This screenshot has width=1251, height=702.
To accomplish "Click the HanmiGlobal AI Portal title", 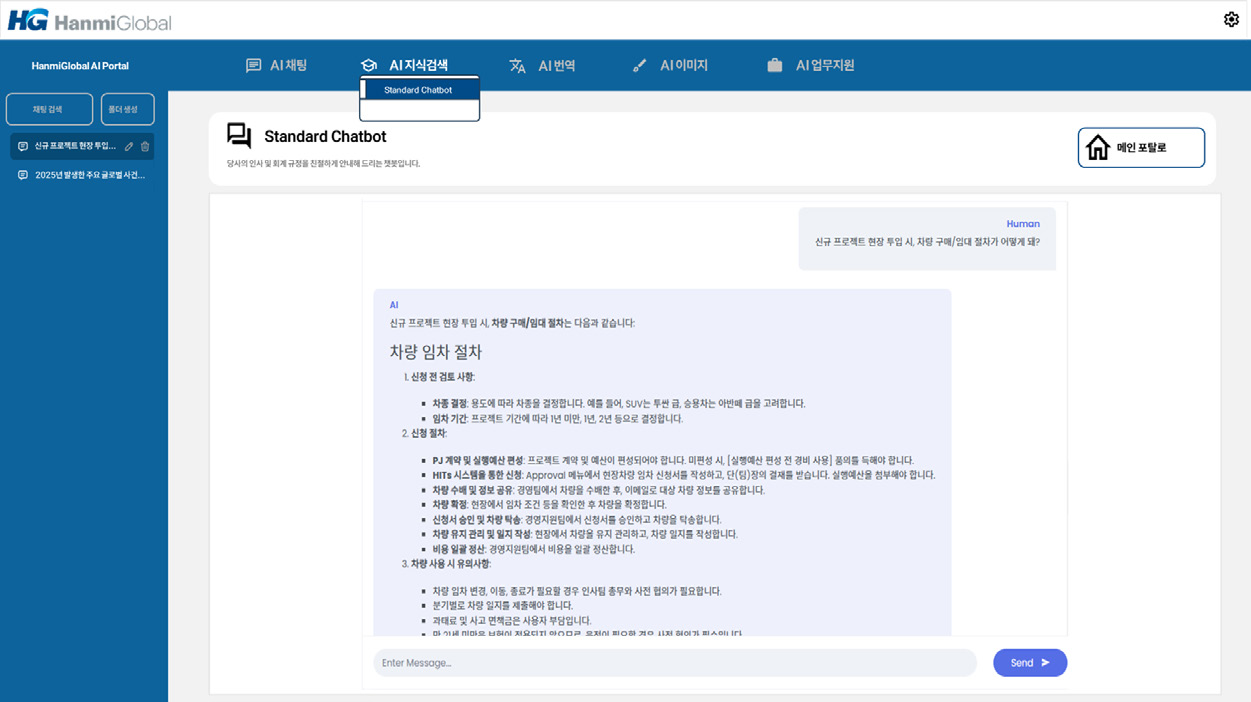I will (x=80, y=66).
